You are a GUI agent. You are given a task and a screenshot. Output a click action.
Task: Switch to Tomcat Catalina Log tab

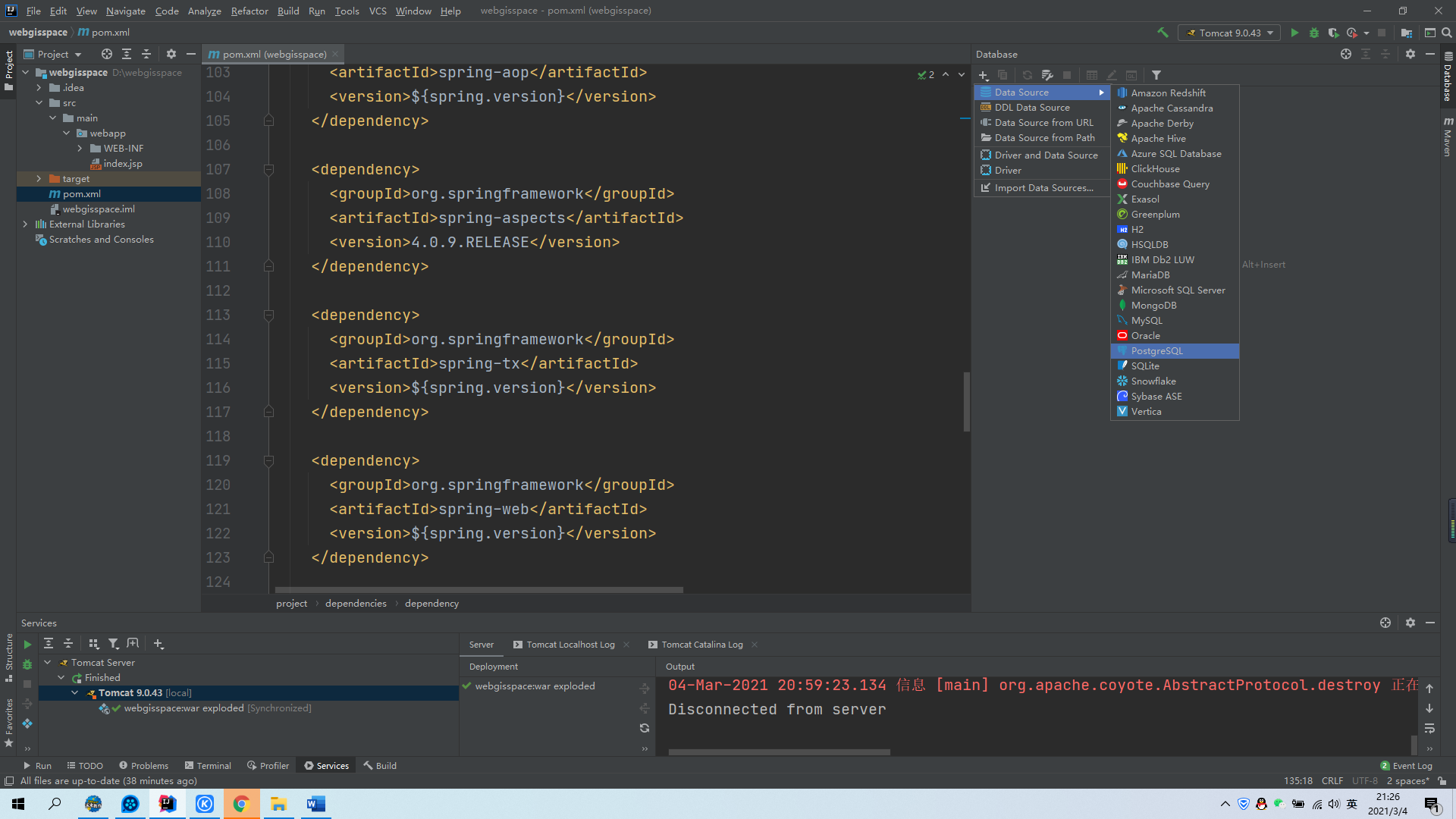coord(701,645)
